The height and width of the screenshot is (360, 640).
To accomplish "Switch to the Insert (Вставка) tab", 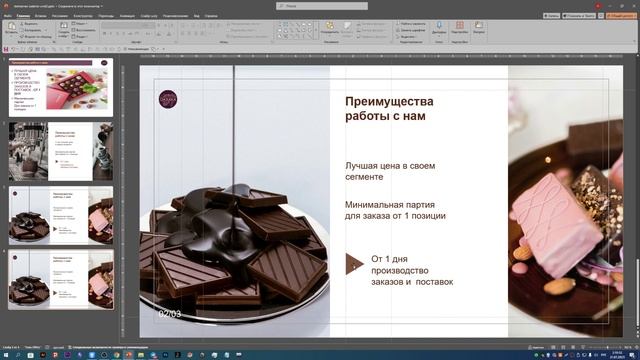I will 40,16.
